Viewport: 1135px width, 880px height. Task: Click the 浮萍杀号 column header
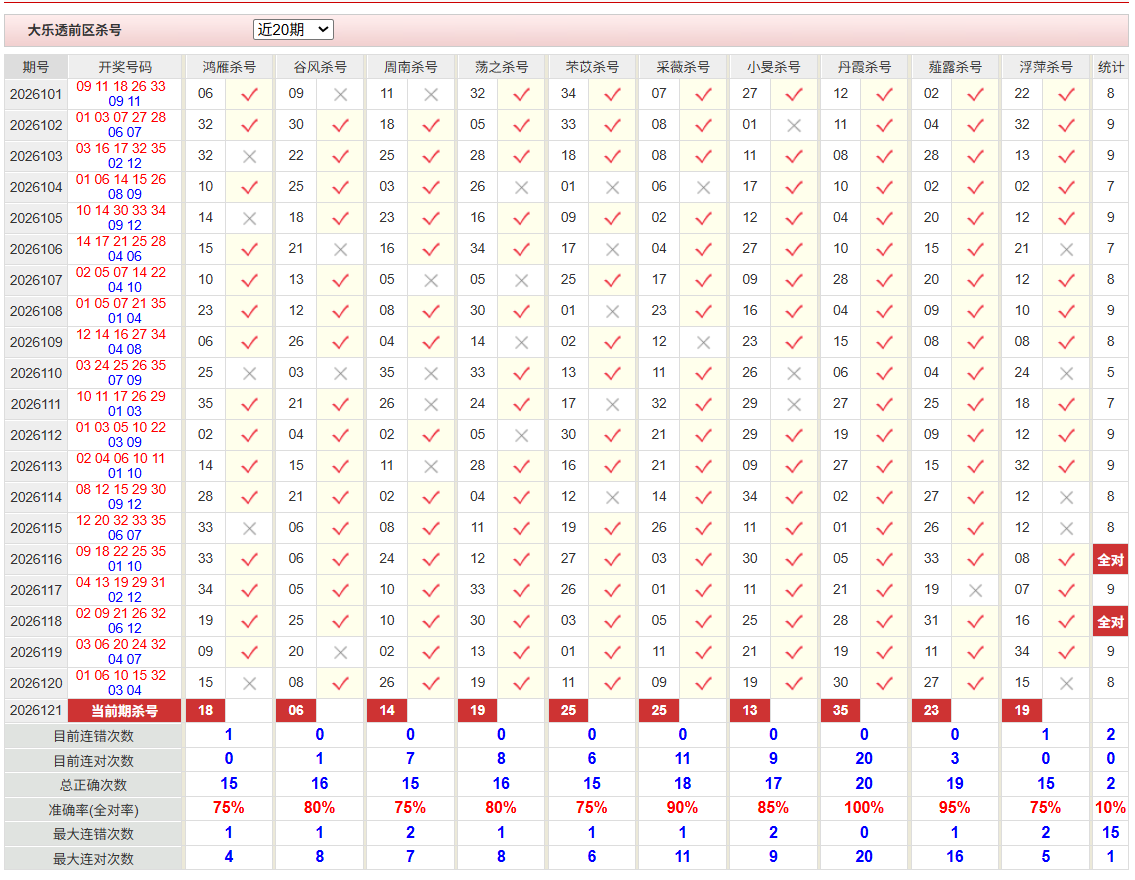coord(1046,67)
